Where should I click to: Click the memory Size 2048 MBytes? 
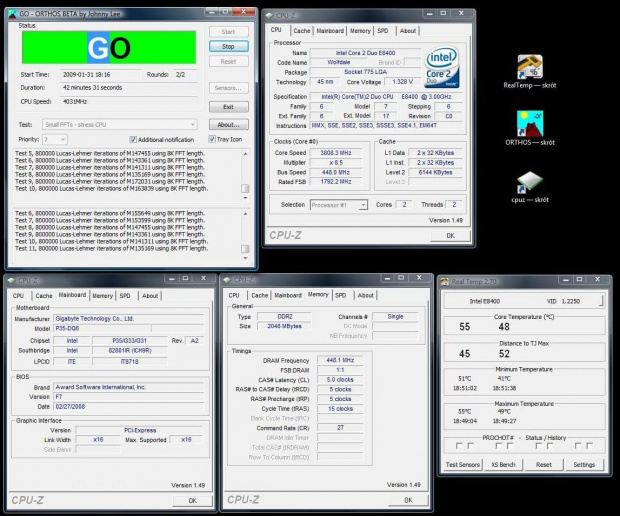(284, 326)
